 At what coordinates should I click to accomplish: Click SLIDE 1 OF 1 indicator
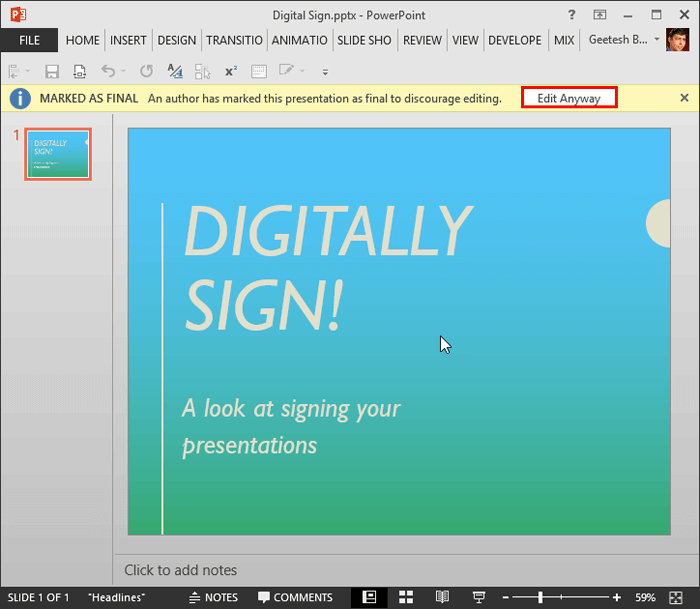tap(38, 597)
